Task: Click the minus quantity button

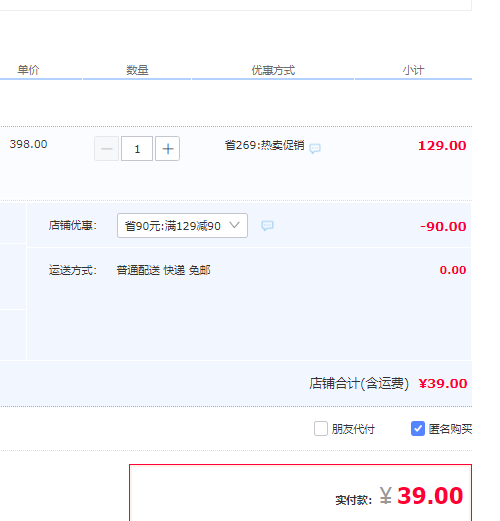Action: tap(107, 149)
